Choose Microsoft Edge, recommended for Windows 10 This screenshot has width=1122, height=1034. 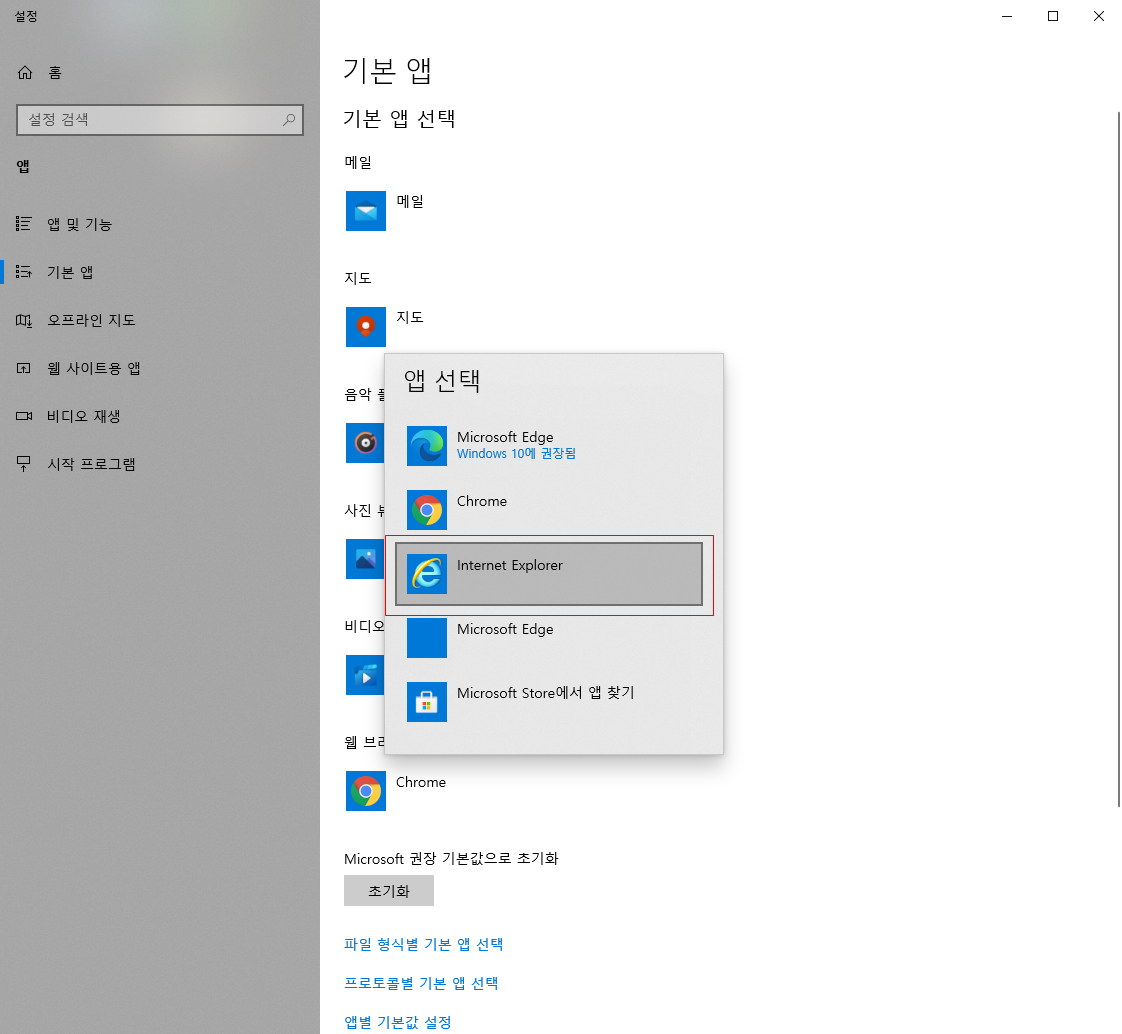[549, 446]
